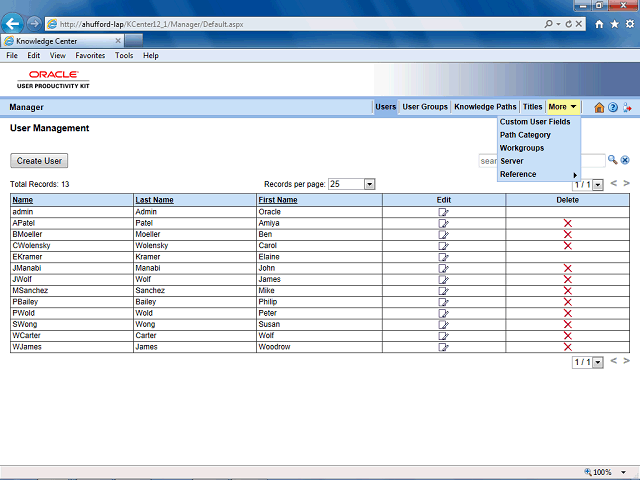
Task: Edit user CWolensky
Action: (x=443, y=246)
